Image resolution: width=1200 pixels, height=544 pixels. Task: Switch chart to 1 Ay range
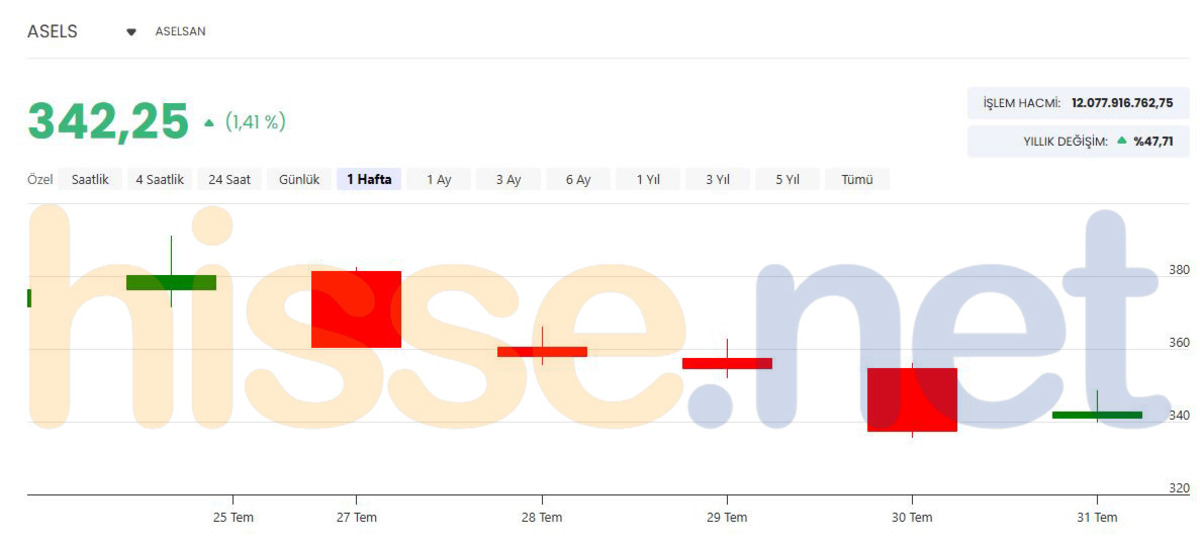tap(439, 180)
